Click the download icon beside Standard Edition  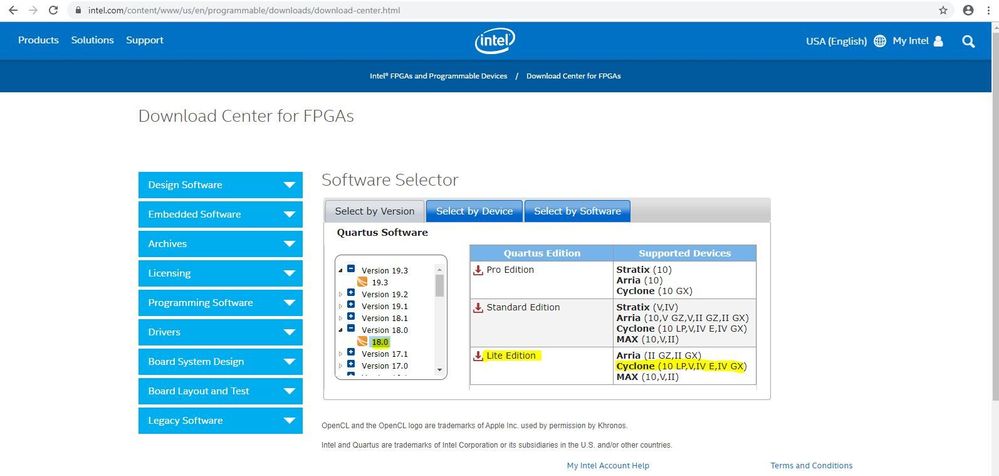pos(478,308)
